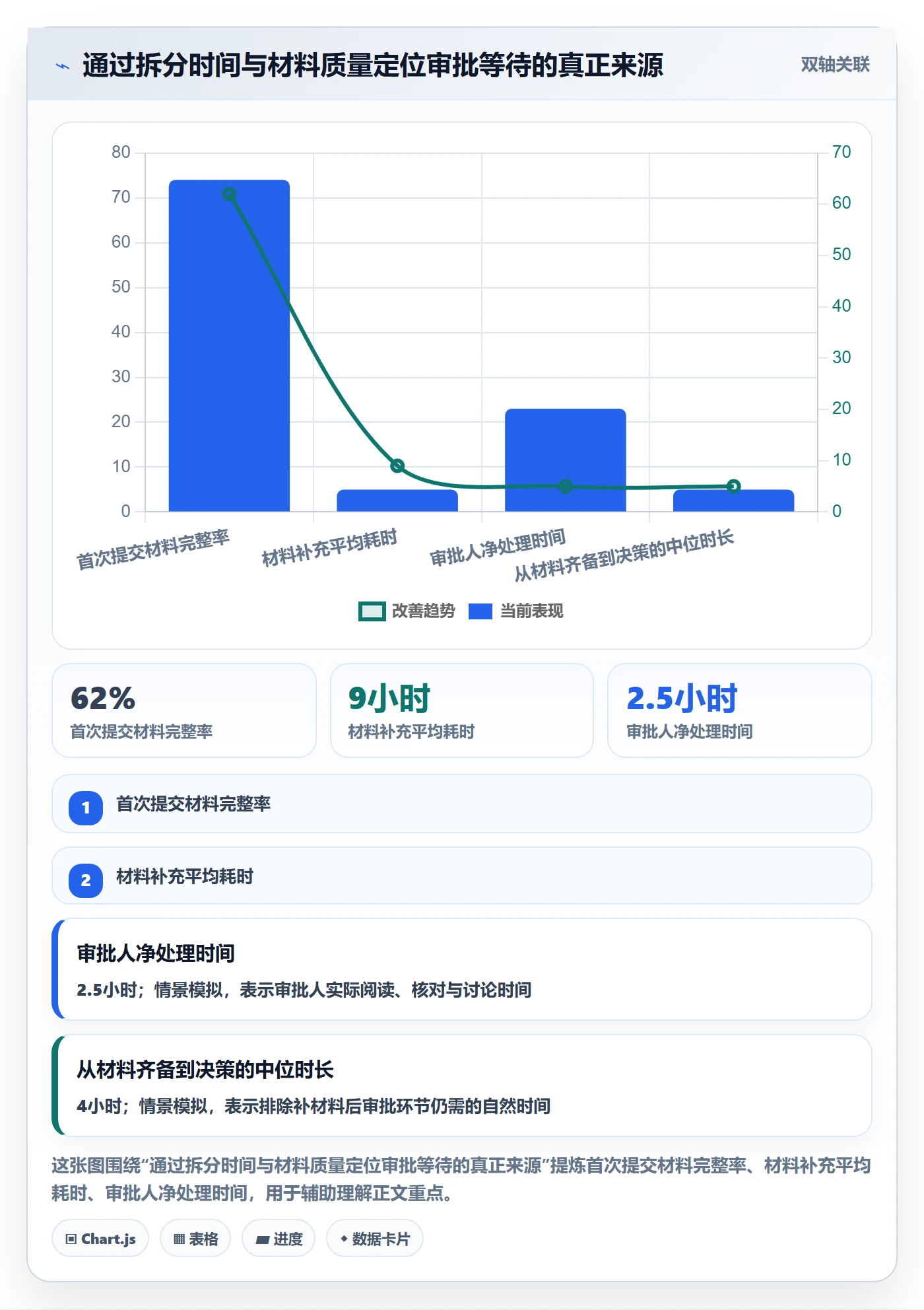Image resolution: width=924 pixels, height=1310 pixels.
Task: Click the green line point on the 审批人净处理时间 bar
Action: coord(566,486)
